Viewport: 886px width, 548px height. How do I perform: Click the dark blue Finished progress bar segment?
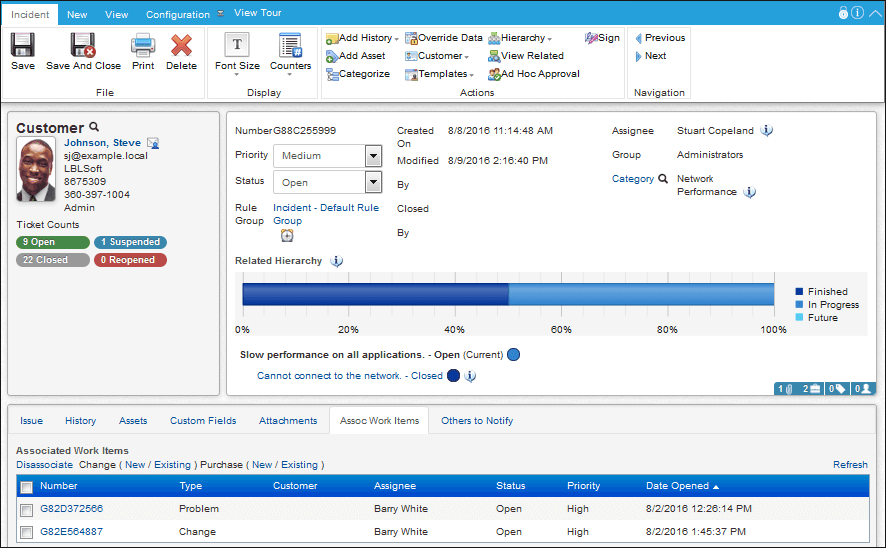375,294
